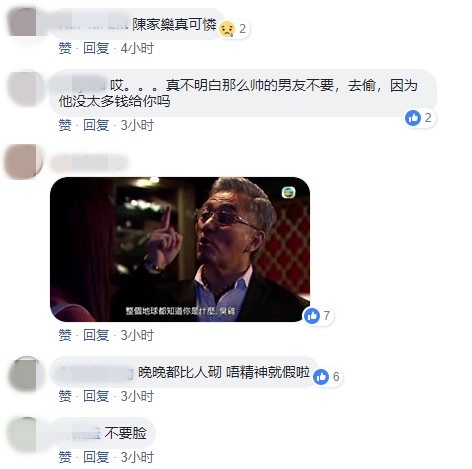The width and height of the screenshot is (472, 469).
Task: Open the avatar beside the 不要脸 comment
Action: (x=24, y=435)
